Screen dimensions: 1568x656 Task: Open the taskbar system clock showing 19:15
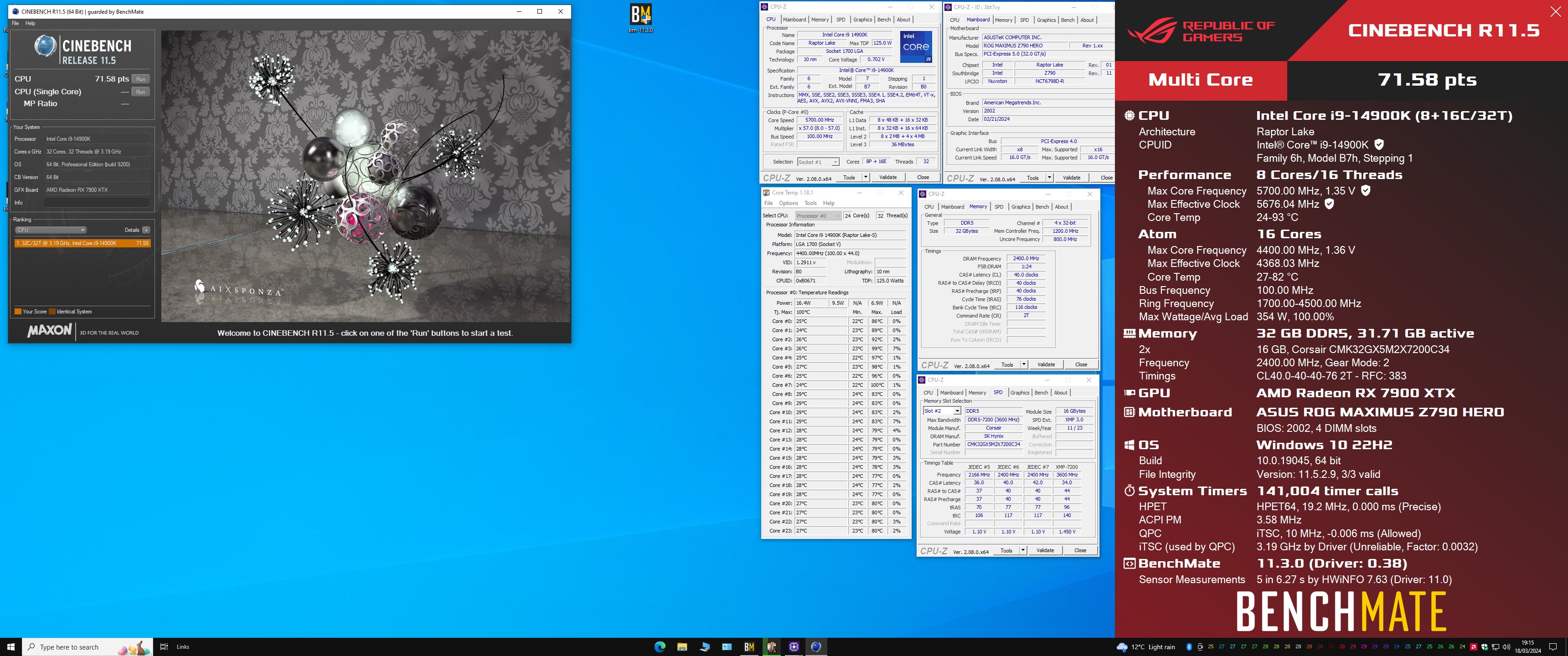coord(1527,646)
